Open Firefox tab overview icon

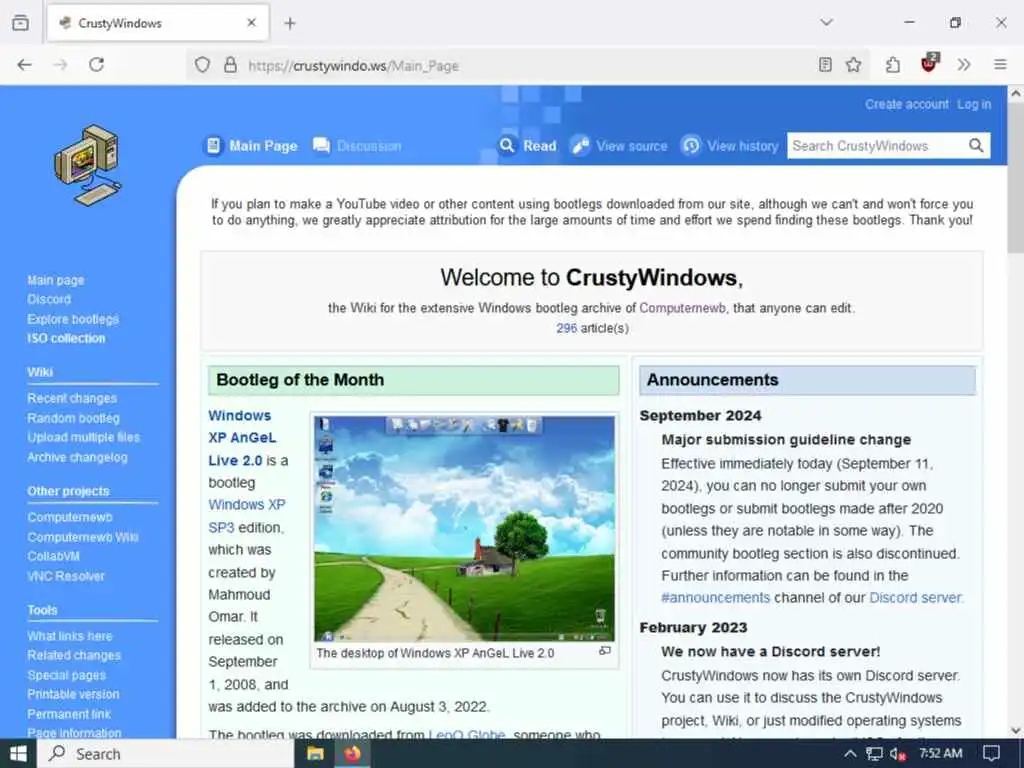(x=20, y=23)
